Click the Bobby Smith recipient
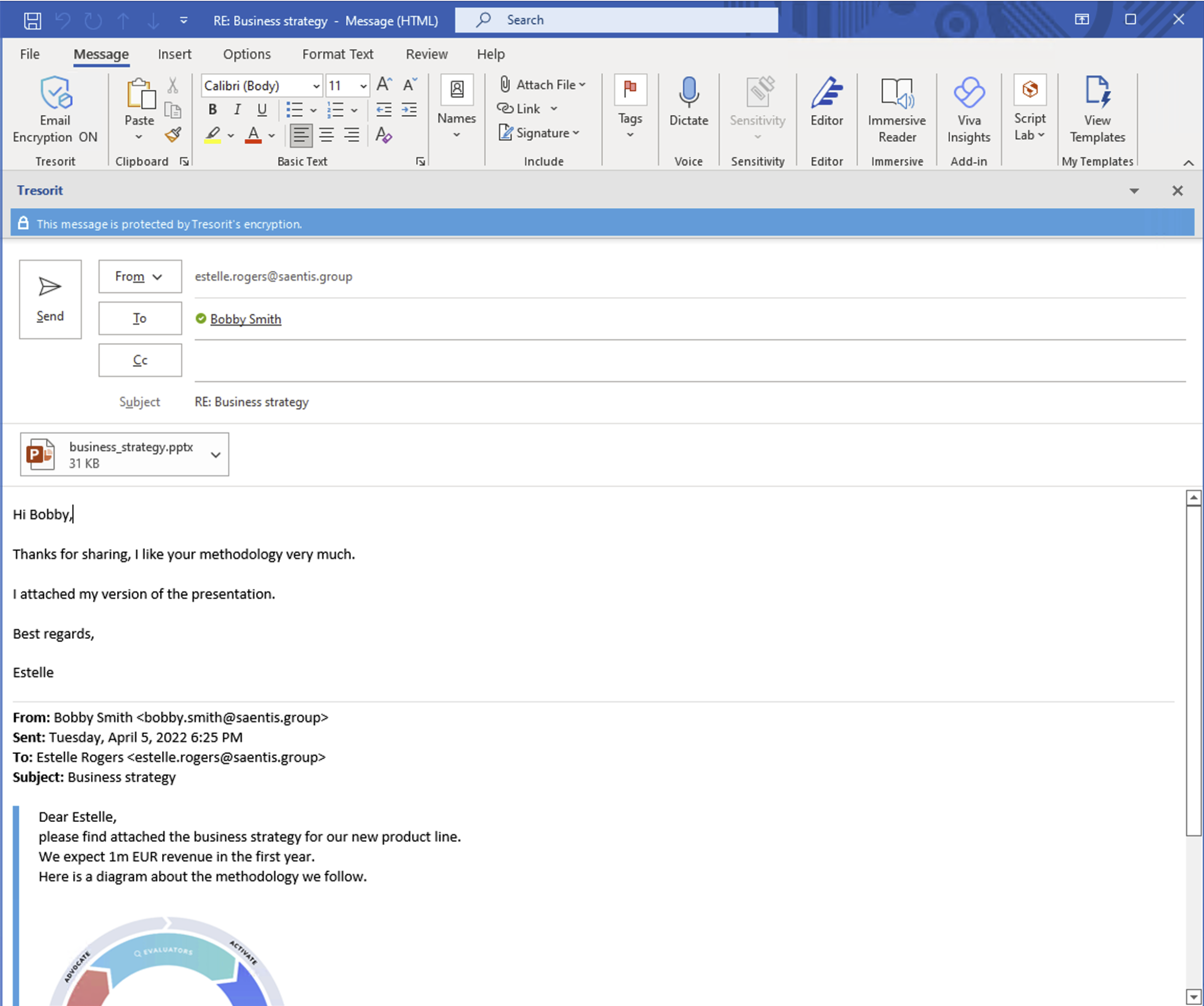Screen dimensions: 1204x1006 pyautogui.click(x=246, y=319)
